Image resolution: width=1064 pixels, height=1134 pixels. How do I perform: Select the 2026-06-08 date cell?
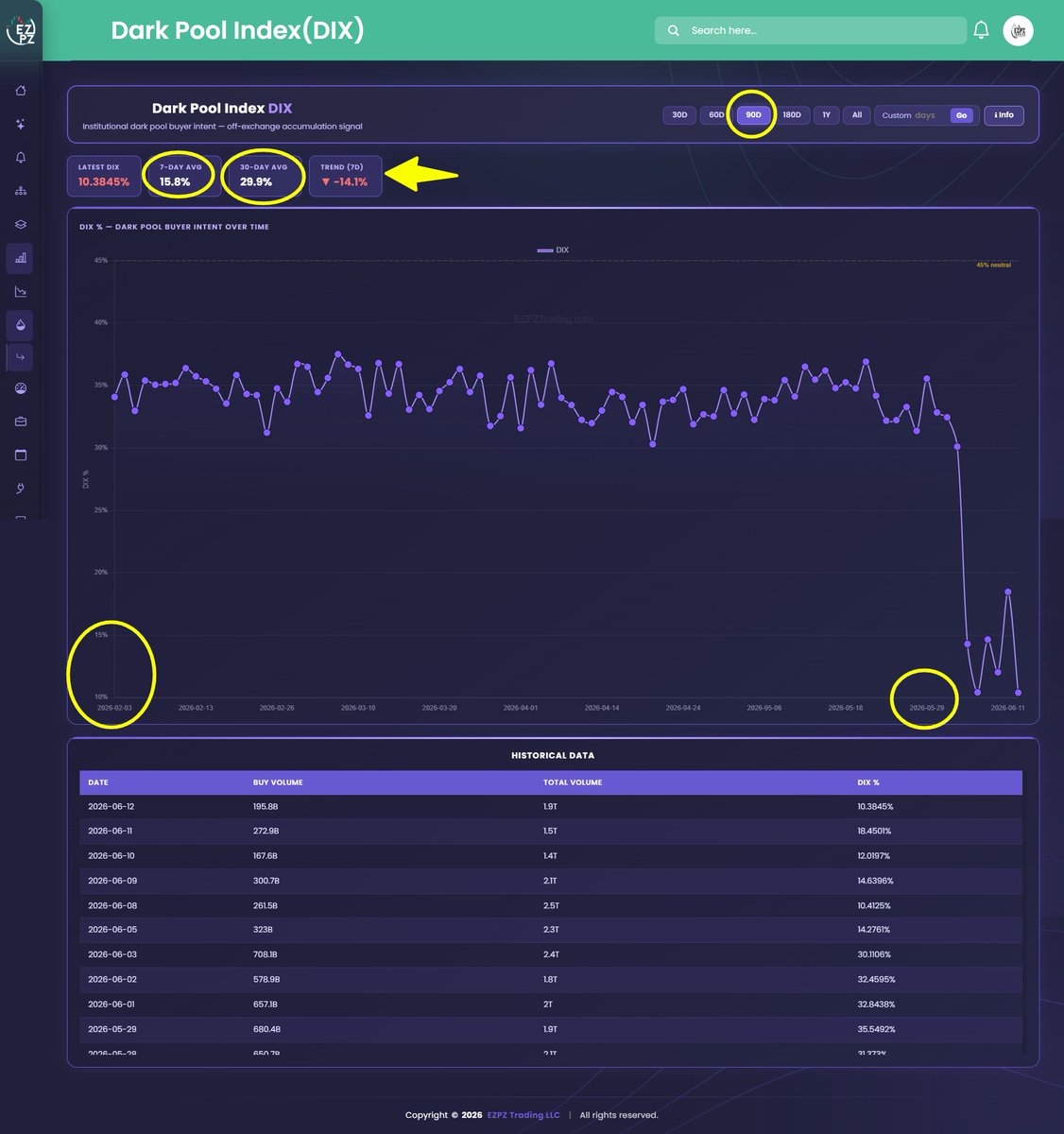[x=112, y=905]
